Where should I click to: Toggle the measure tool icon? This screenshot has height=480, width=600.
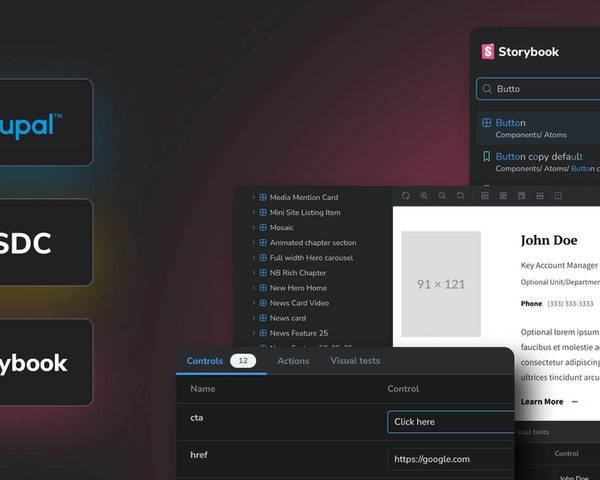tap(540, 196)
